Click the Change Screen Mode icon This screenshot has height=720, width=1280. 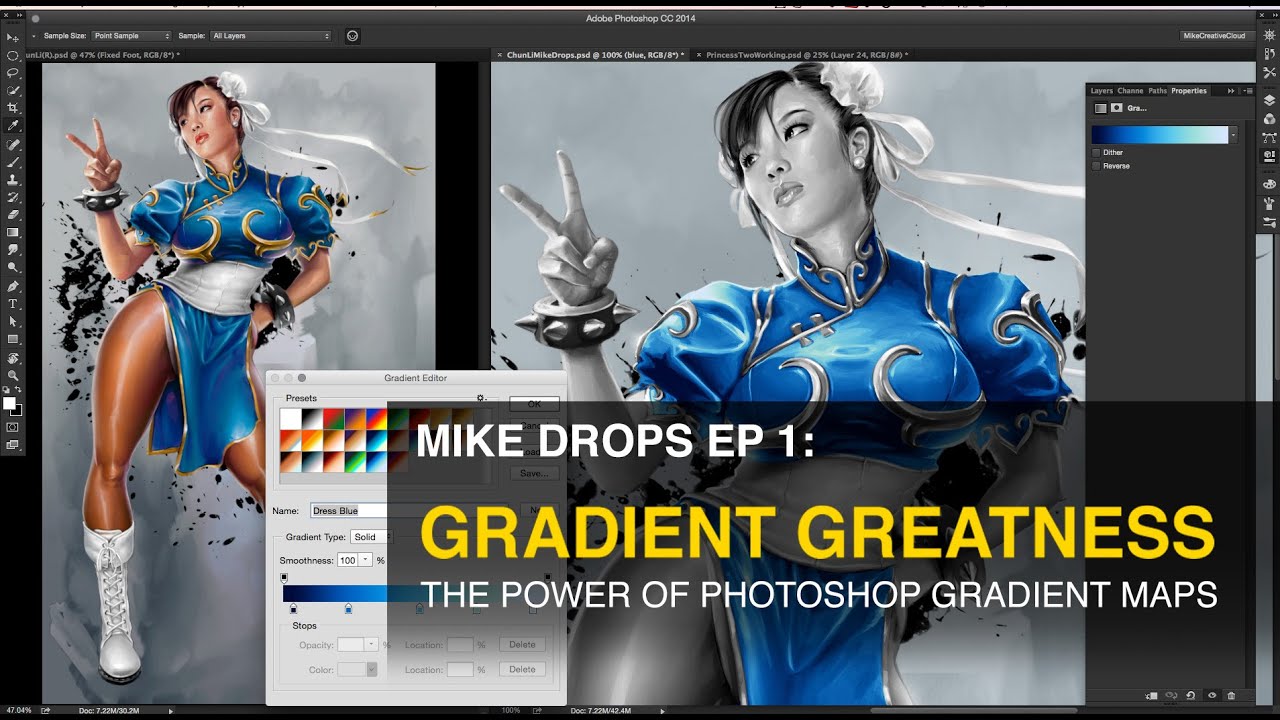(13, 444)
